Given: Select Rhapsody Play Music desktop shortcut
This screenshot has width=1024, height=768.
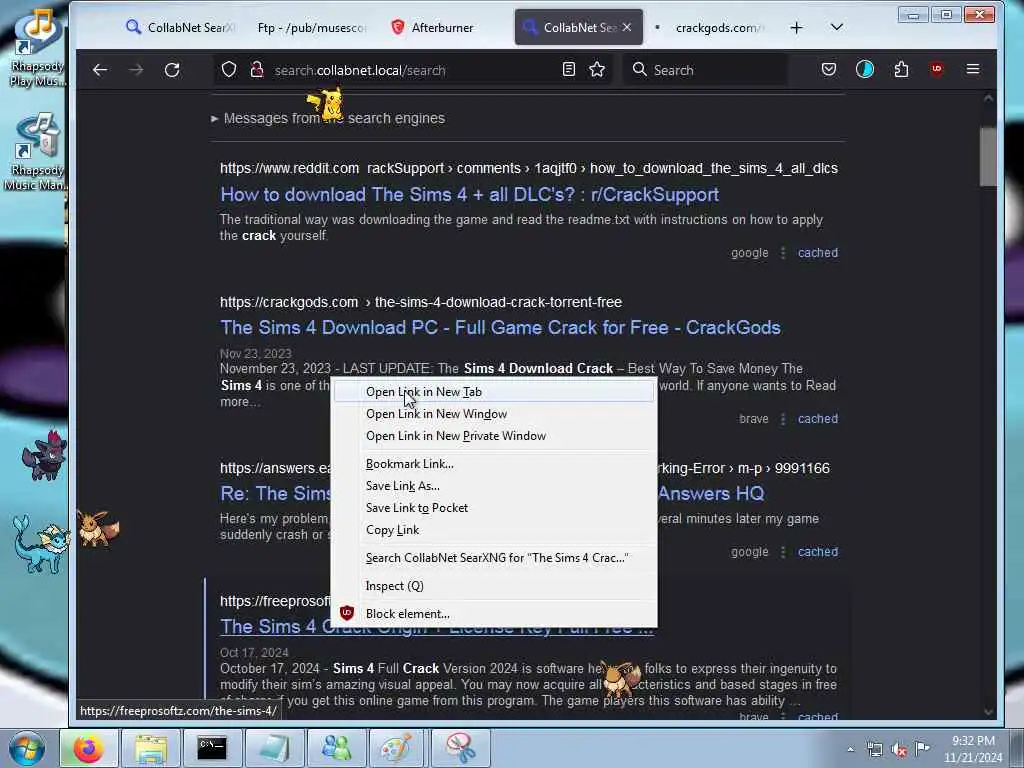Looking at the screenshot, I should [37, 48].
